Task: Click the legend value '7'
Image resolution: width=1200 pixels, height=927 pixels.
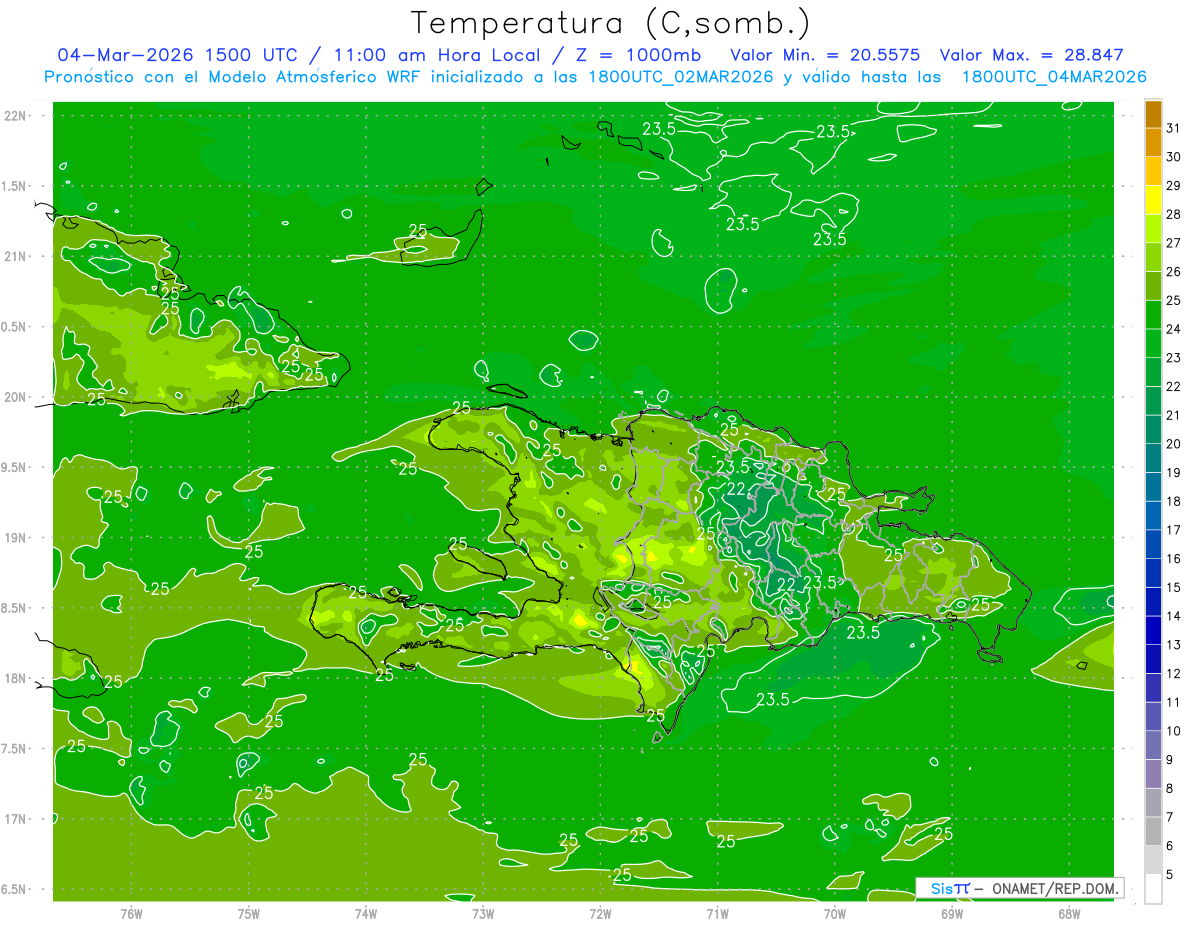Action: 1169,817
